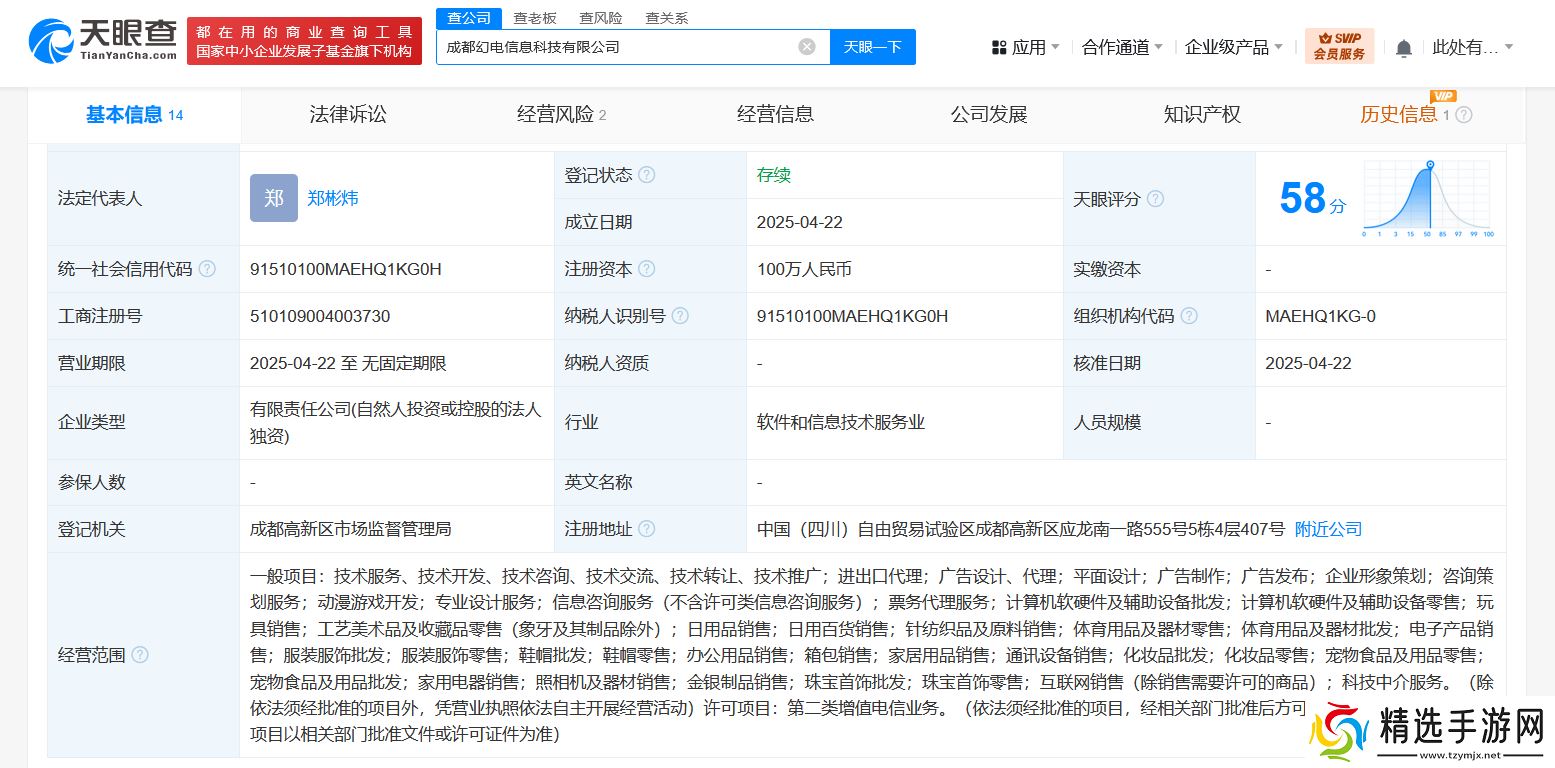Screen dimensions: 1555x768
Task: Click the help icon beside 统一社会信用代码
Action: [207, 269]
